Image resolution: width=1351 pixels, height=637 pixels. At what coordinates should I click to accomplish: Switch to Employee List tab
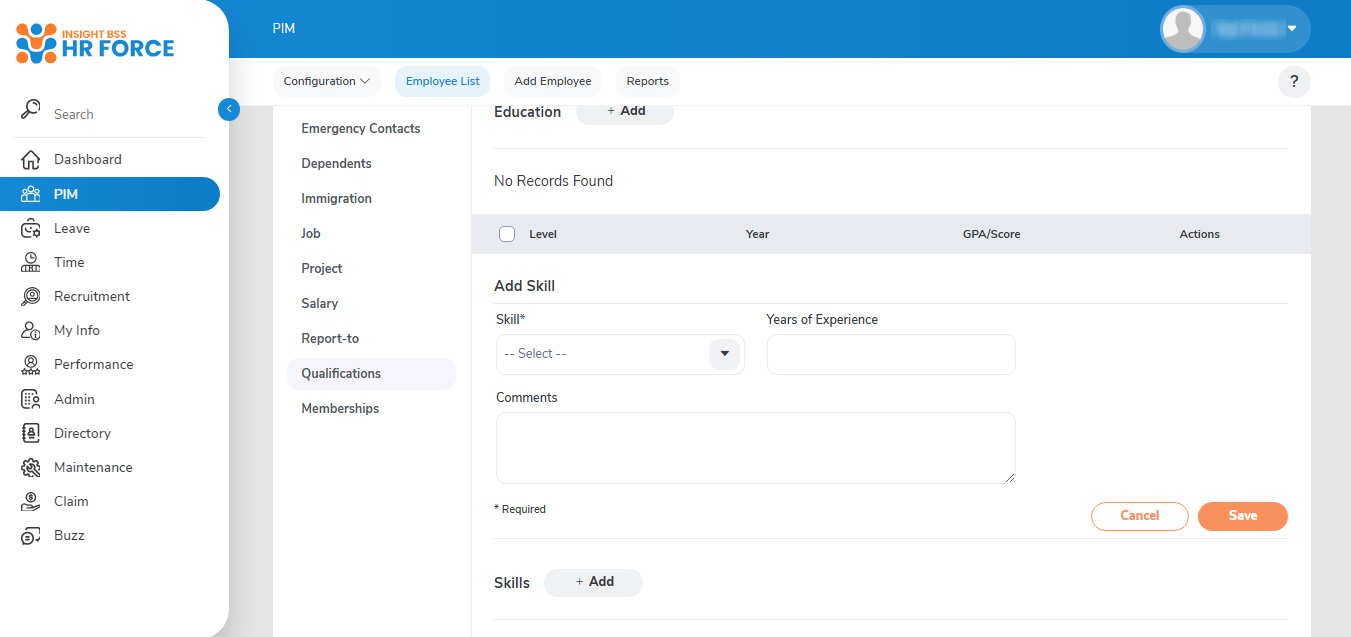click(x=442, y=82)
